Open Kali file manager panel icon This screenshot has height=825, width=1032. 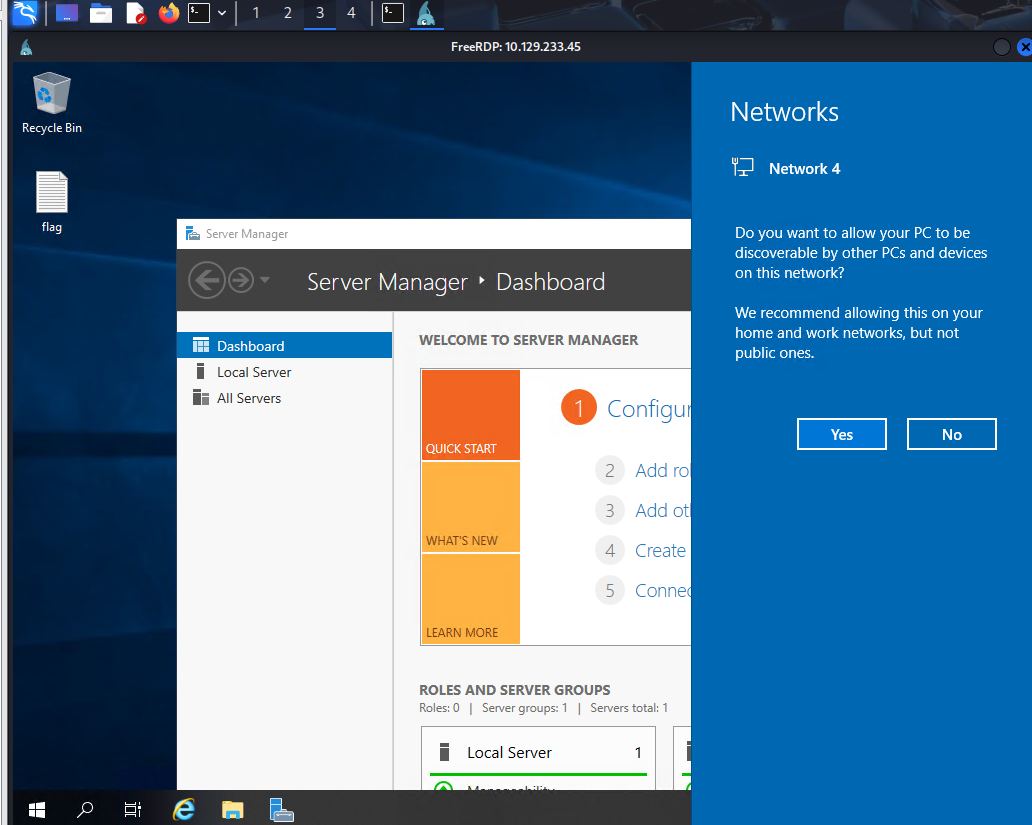[x=101, y=13]
